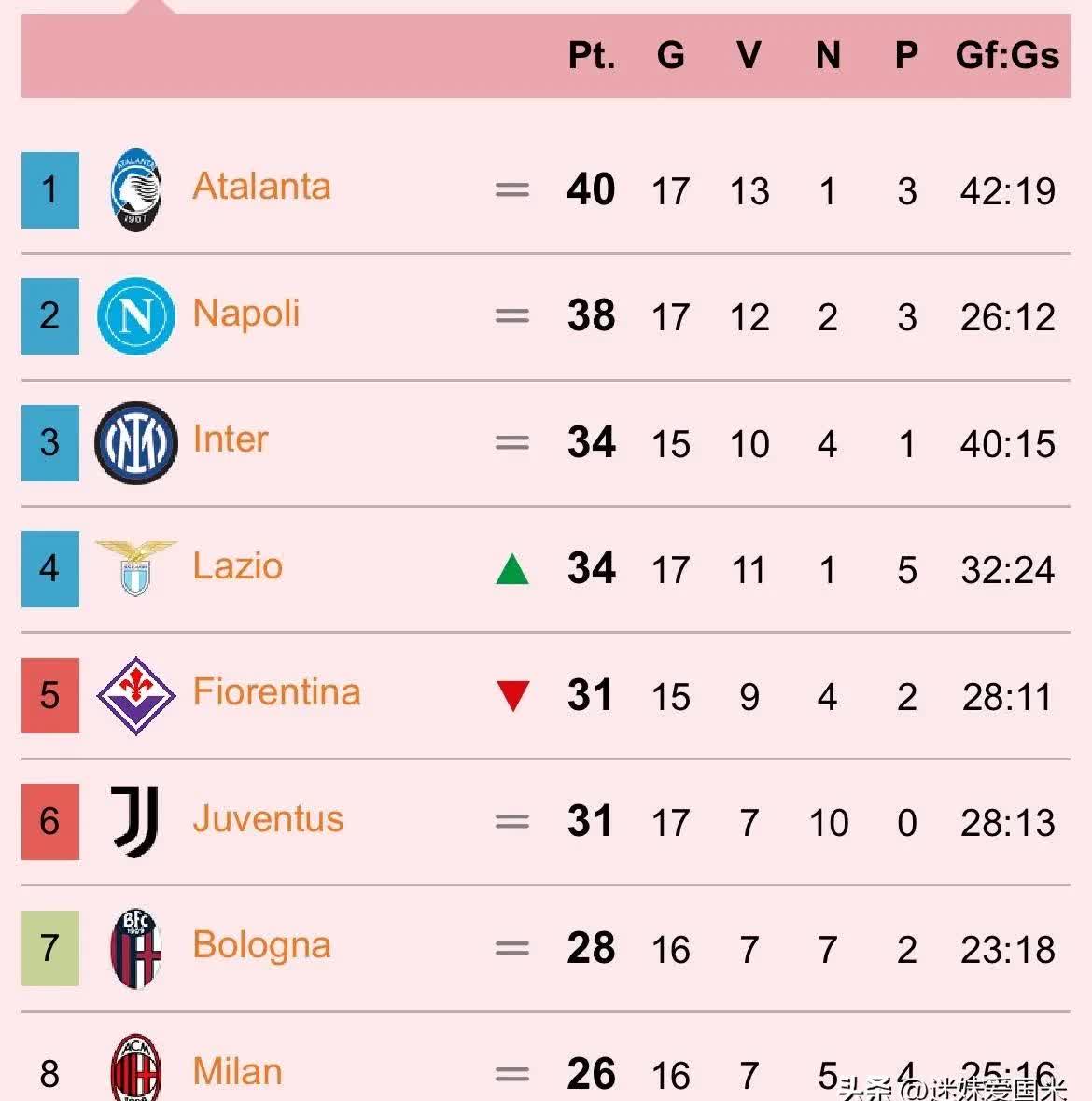Open the Juventus team link
The image size is (1092, 1101).
pos(268,819)
